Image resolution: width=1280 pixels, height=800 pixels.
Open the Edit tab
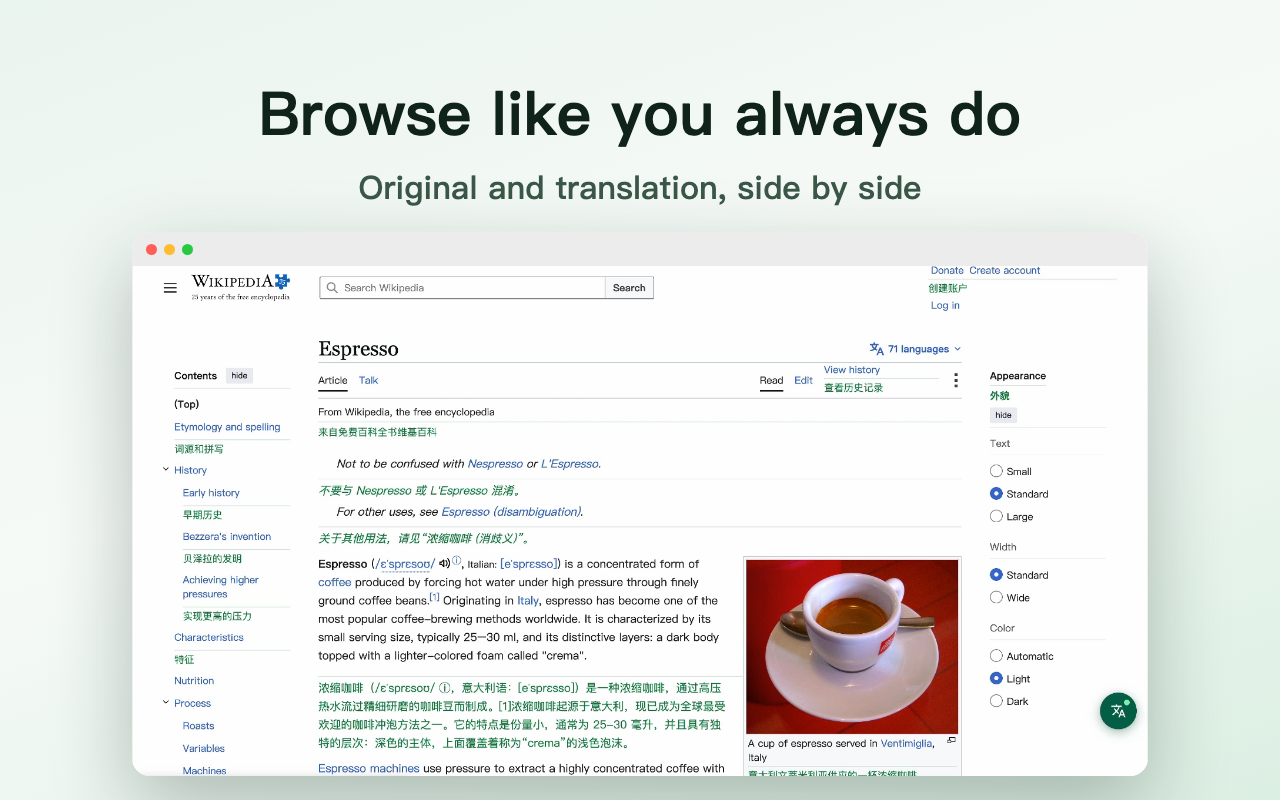tap(803, 381)
